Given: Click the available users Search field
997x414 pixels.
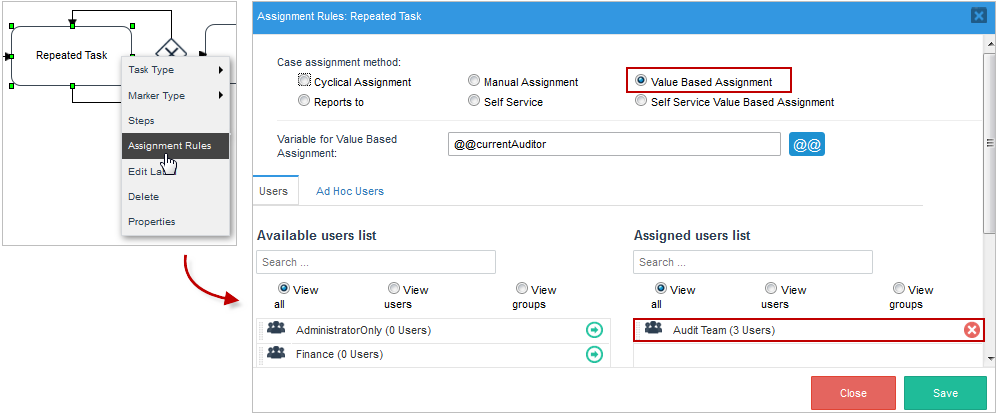Looking at the screenshot, I should [376, 262].
